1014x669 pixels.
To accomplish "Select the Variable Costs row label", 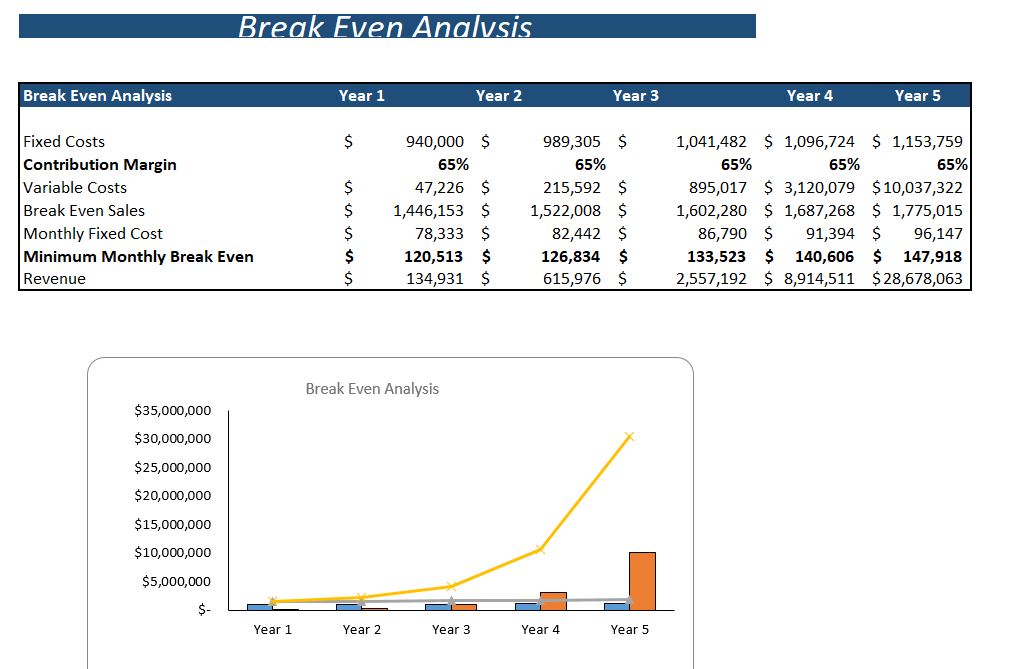I will 75,187.
